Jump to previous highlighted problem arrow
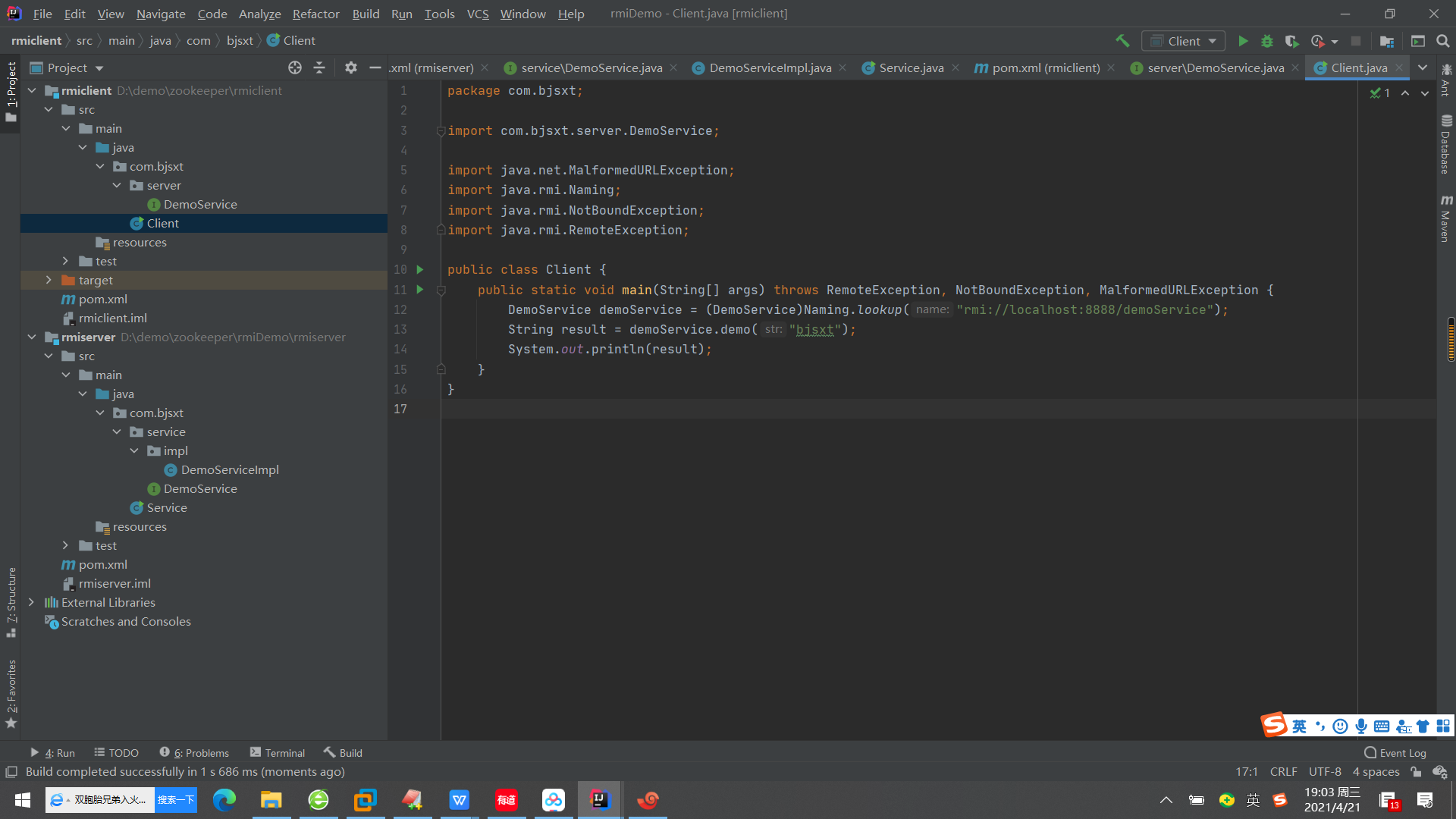The width and height of the screenshot is (1456, 819). (x=1405, y=93)
